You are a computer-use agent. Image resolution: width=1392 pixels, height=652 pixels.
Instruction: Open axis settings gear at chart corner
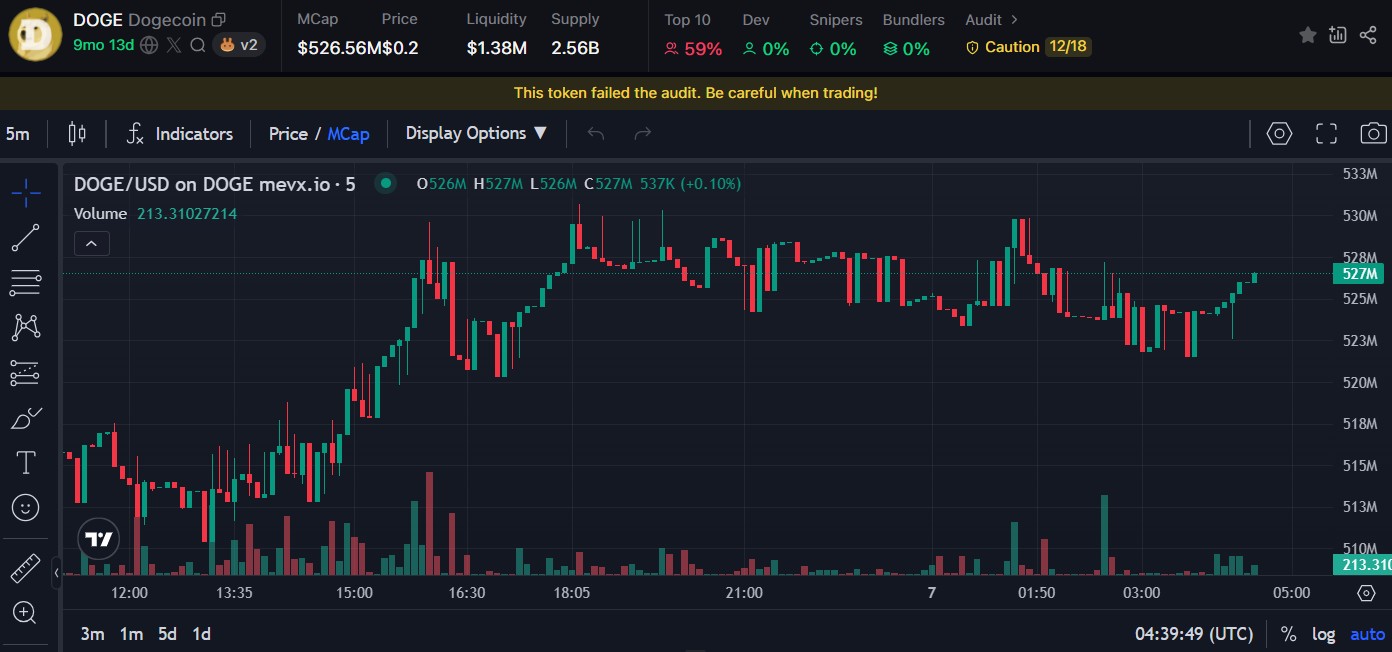(x=1366, y=593)
